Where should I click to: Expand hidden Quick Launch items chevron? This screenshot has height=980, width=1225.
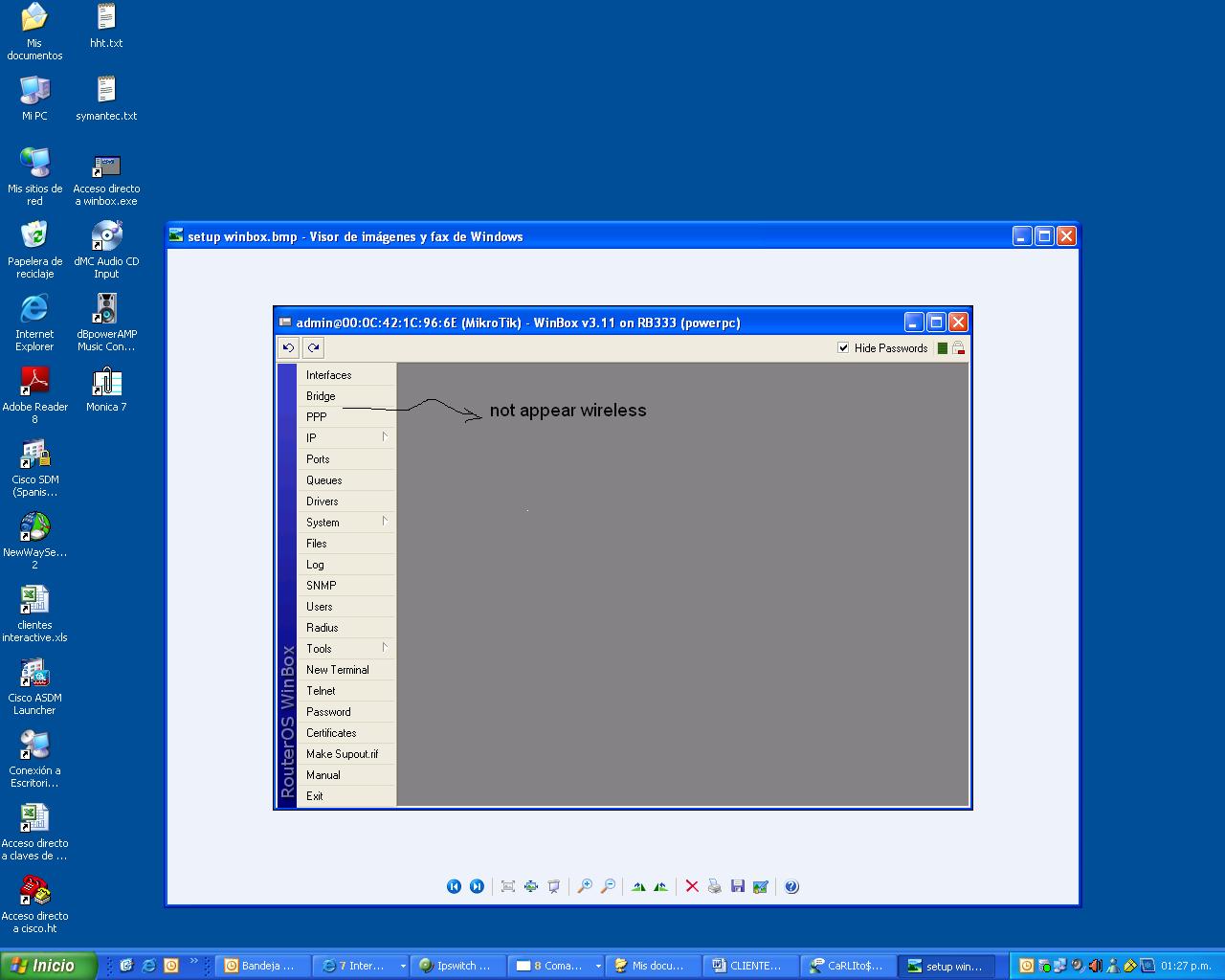(x=194, y=962)
